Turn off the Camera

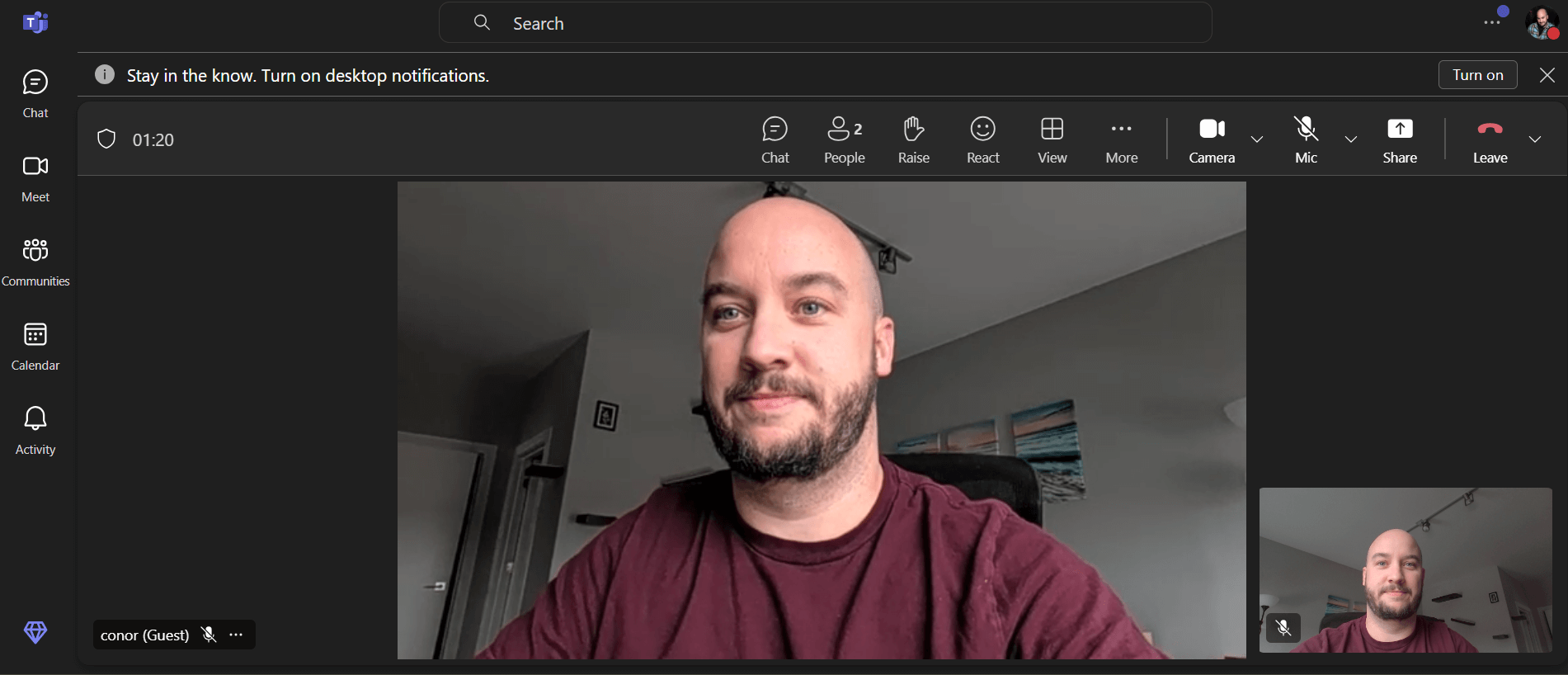tap(1212, 139)
